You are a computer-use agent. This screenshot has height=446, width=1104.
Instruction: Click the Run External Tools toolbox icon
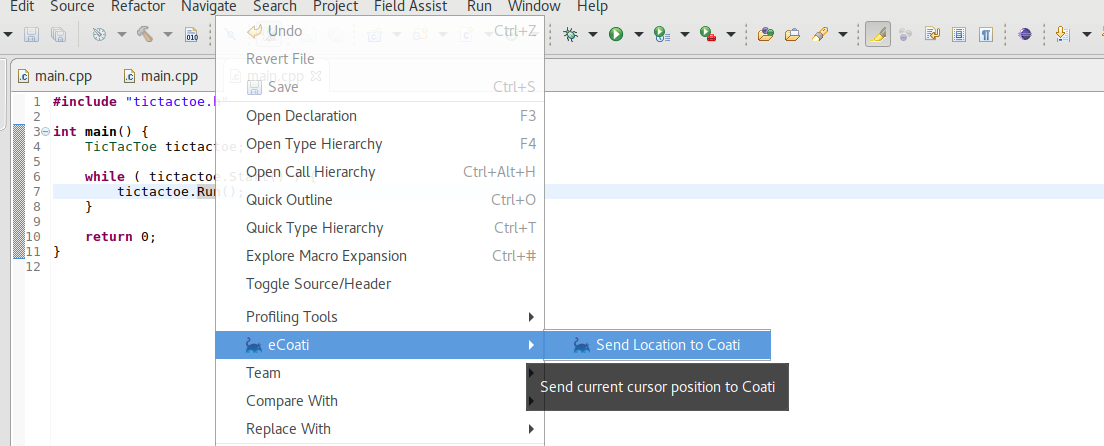[x=708, y=34]
